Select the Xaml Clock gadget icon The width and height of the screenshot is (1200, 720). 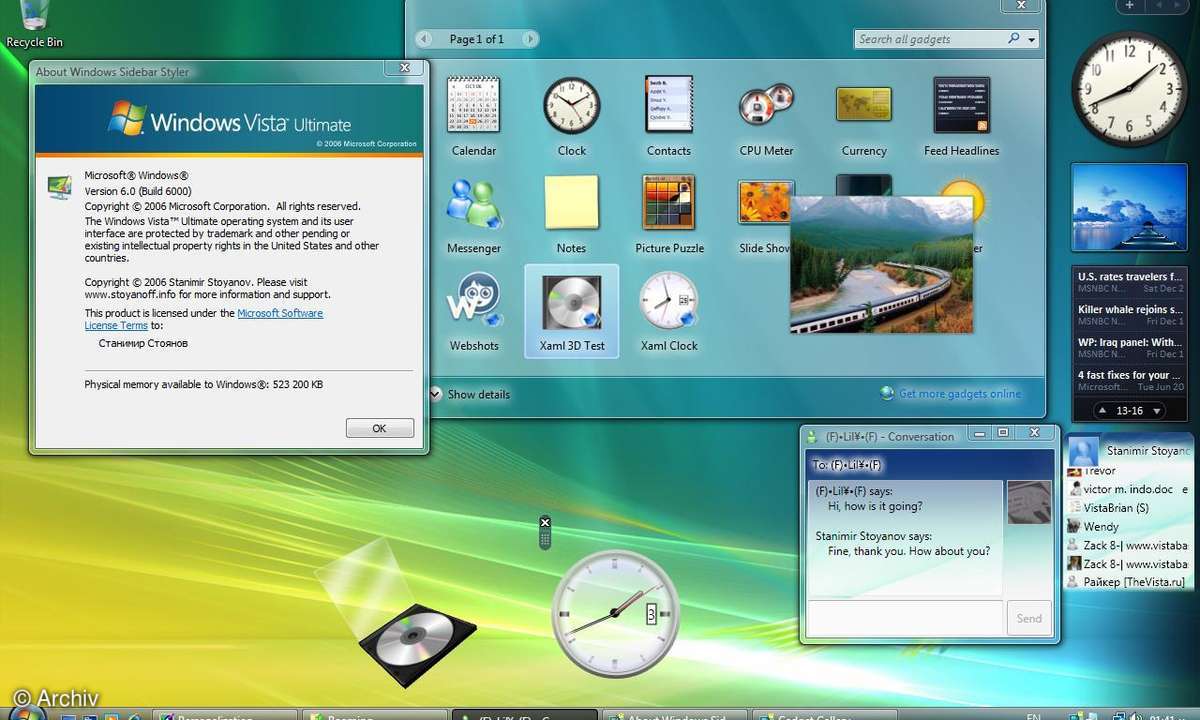669,300
